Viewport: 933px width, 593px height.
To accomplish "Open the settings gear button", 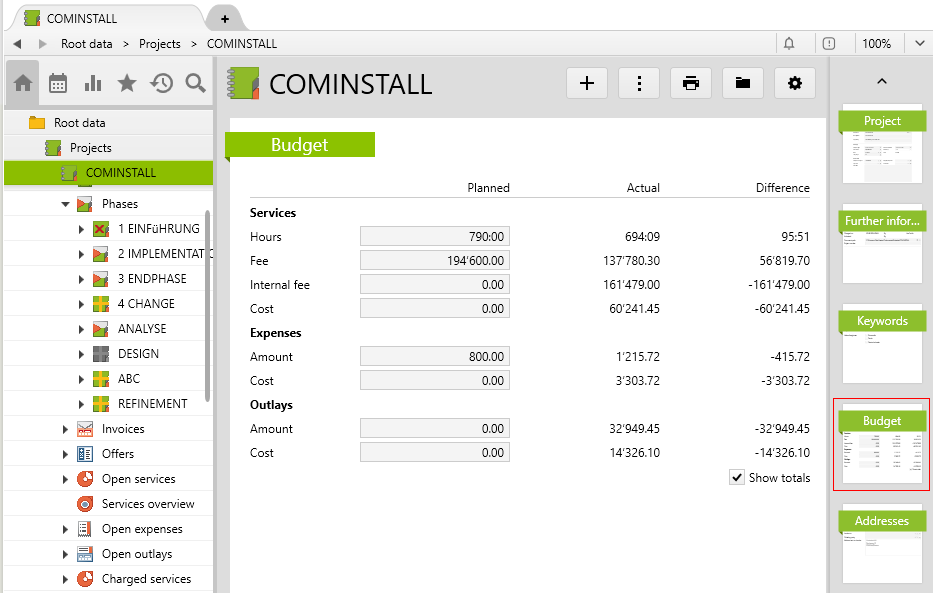I will click(795, 83).
